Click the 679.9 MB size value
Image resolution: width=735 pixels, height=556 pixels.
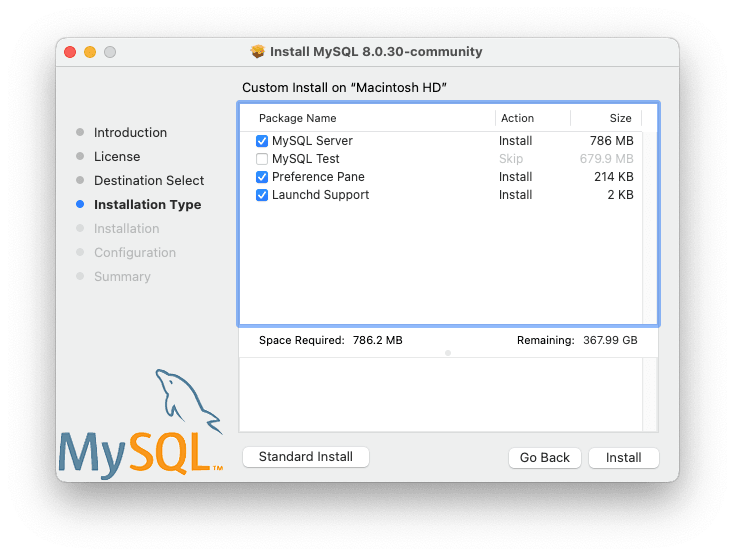click(x=607, y=159)
